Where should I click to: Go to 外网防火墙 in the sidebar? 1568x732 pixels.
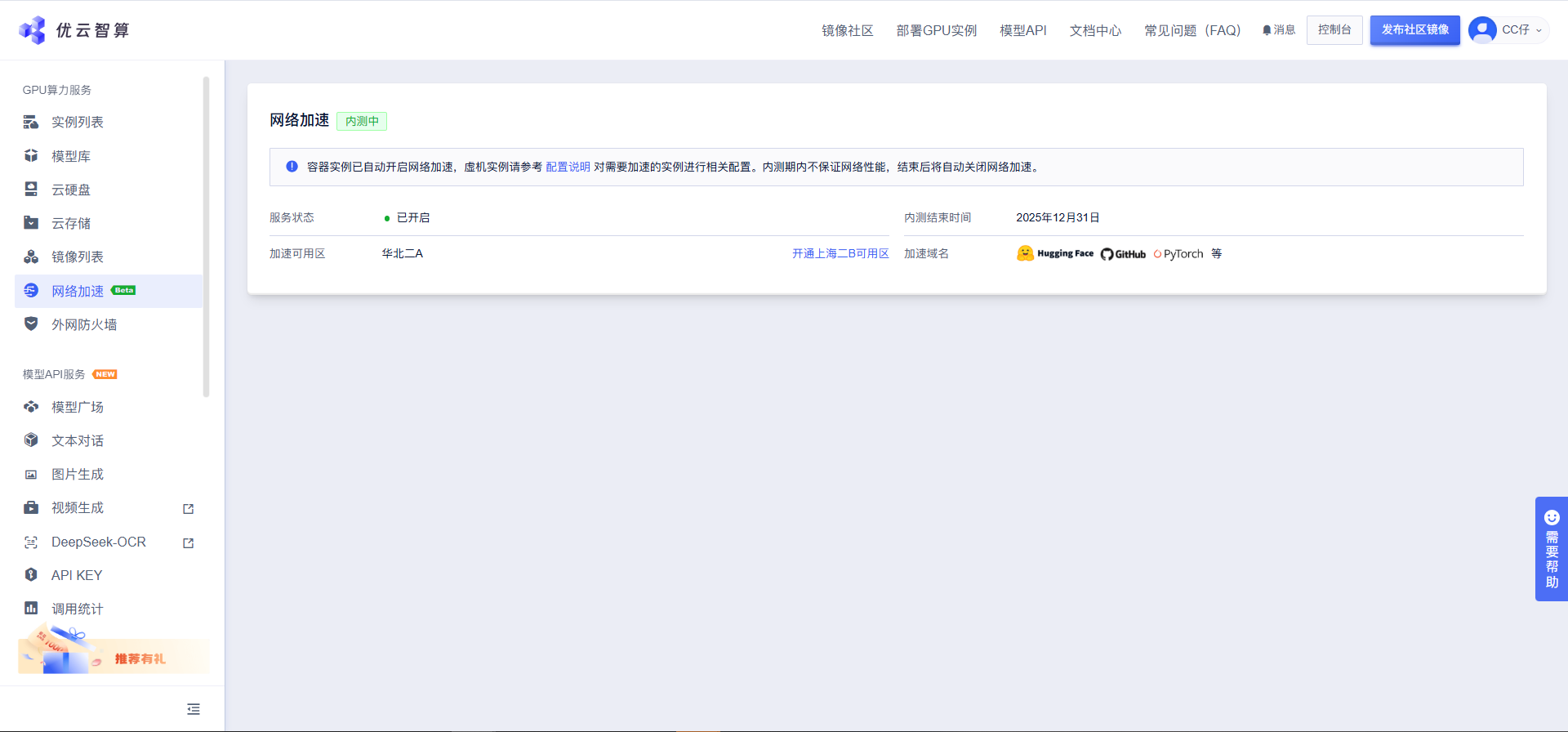pos(84,324)
